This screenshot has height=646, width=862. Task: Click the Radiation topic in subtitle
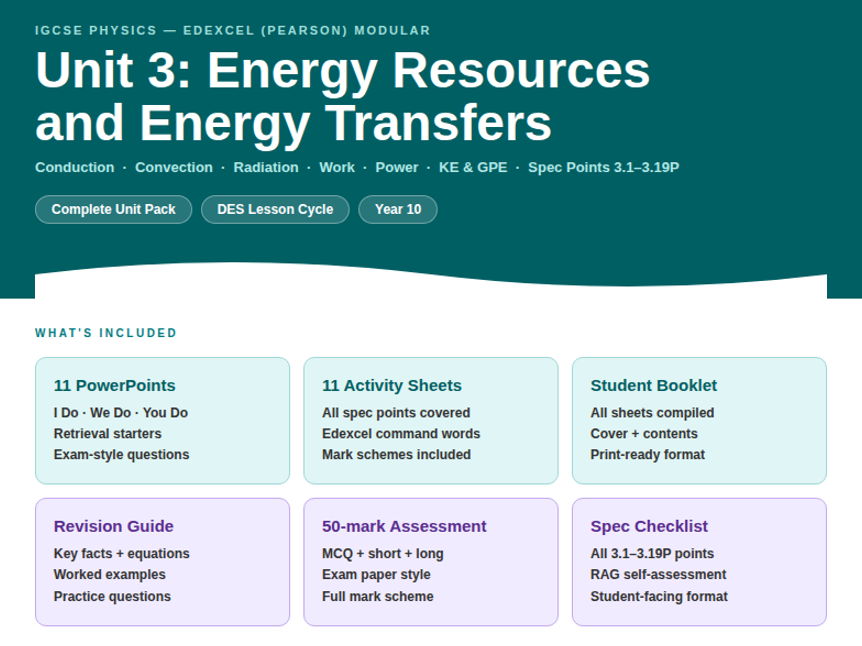pyautogui.click(x=266, y=167)
